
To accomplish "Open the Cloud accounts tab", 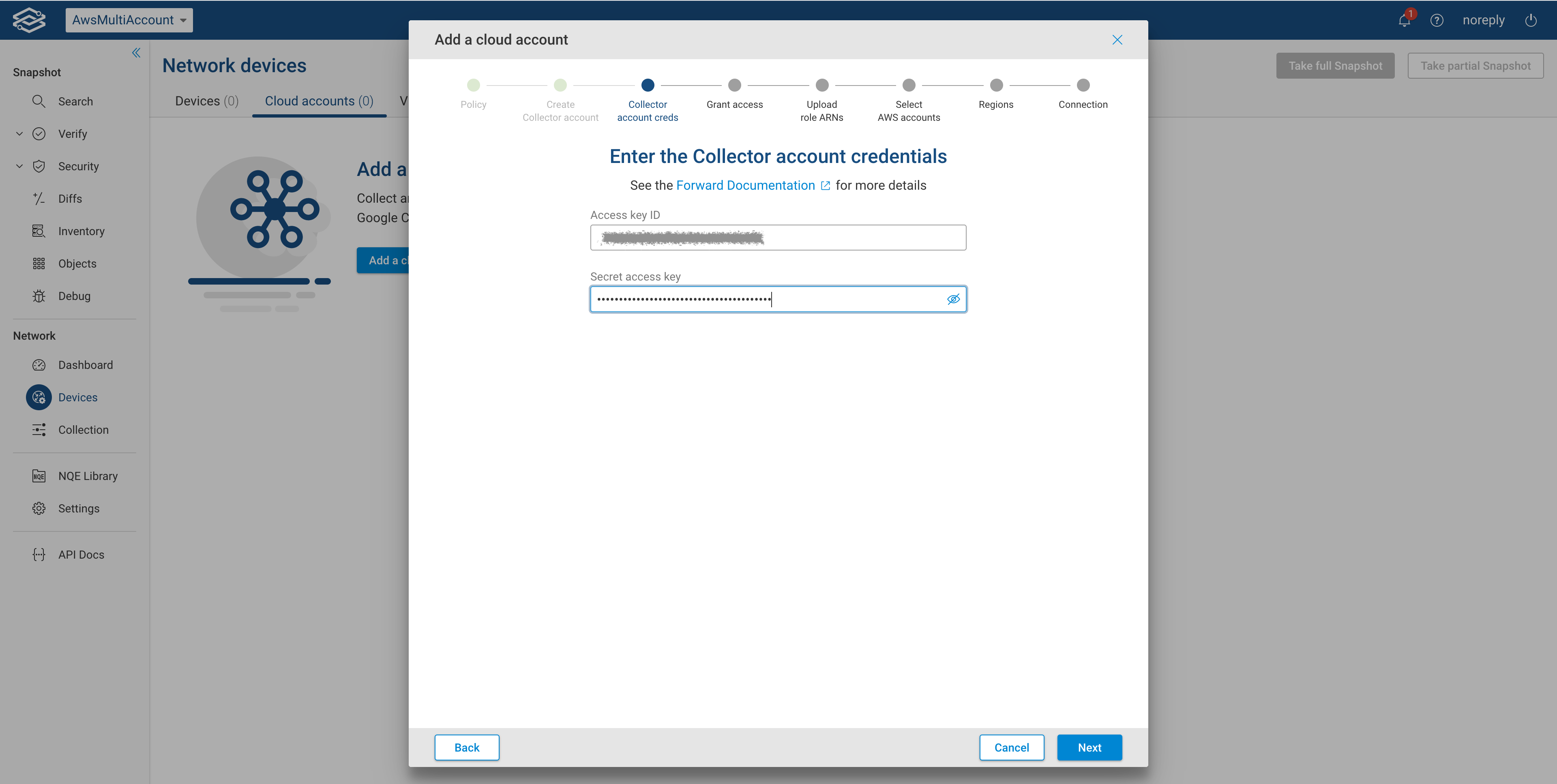I will click(319, 101).
